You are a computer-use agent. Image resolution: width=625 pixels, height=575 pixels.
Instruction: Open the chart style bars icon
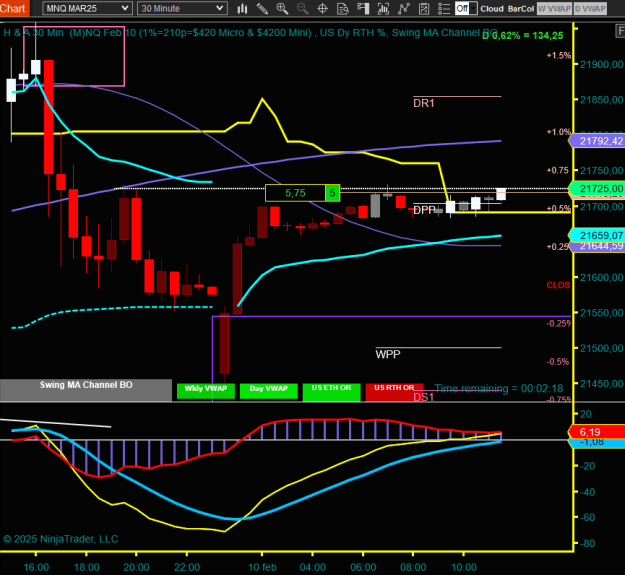pyautogui.click(x=242, y=8)
